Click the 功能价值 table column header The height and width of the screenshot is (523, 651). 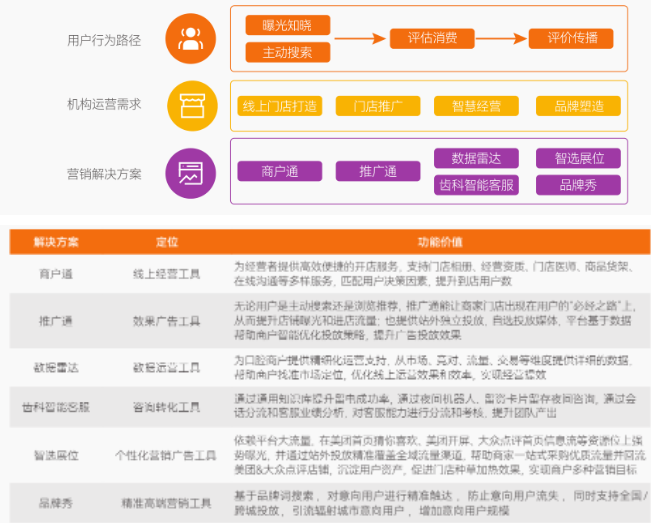pyautogui.click(x=439, y=243)
